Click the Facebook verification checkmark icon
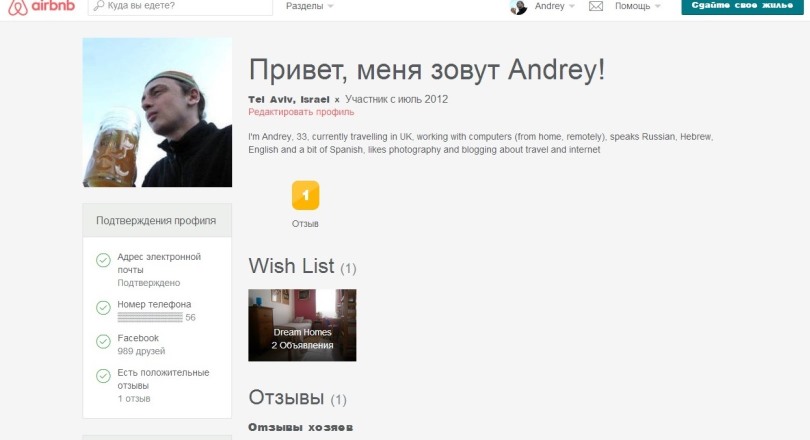This screenshot has width=810, height=440. tap(103, 341)
